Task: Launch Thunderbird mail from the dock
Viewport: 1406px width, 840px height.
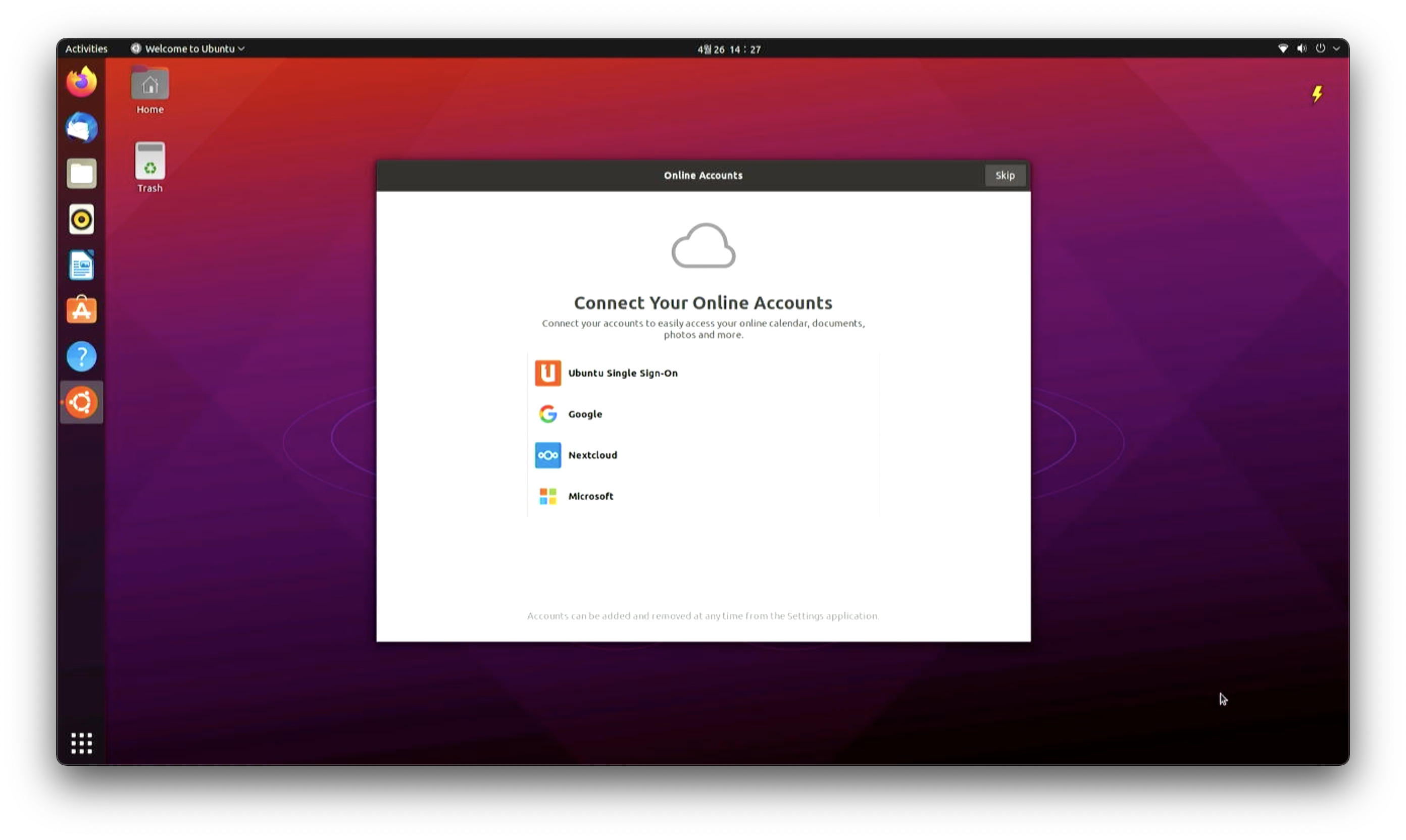Action: (81, 128)
